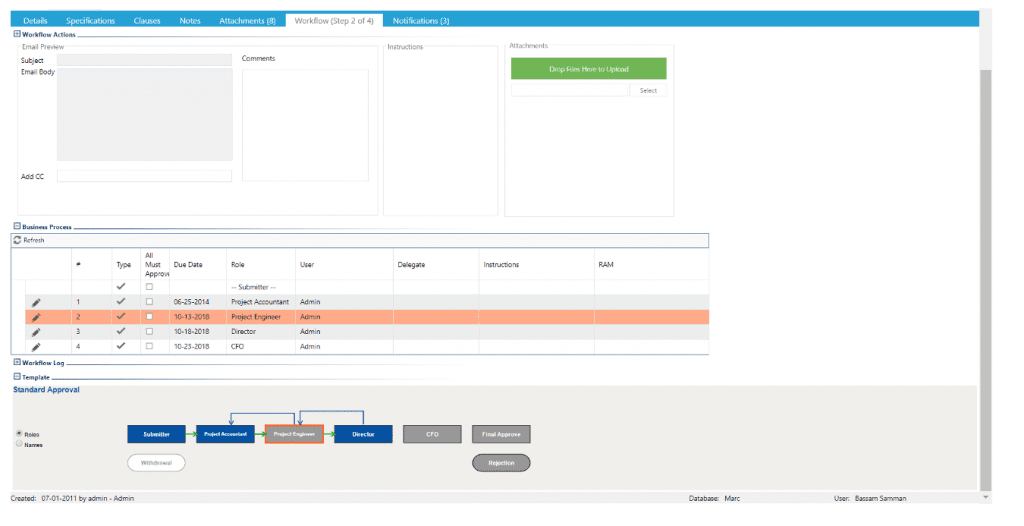Edit the Project Engineer workflow row pencil
The height and width of the screenshot is (526, 1024).
point(36,318)
